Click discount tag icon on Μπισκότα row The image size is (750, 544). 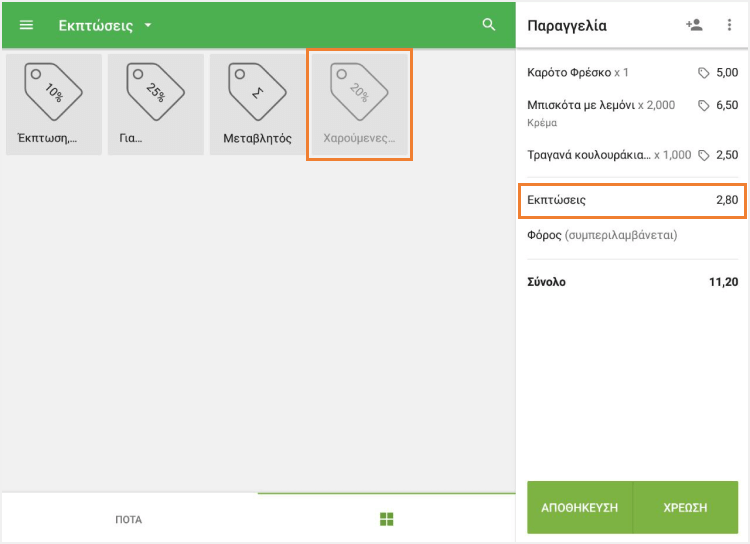coord(704,105)
